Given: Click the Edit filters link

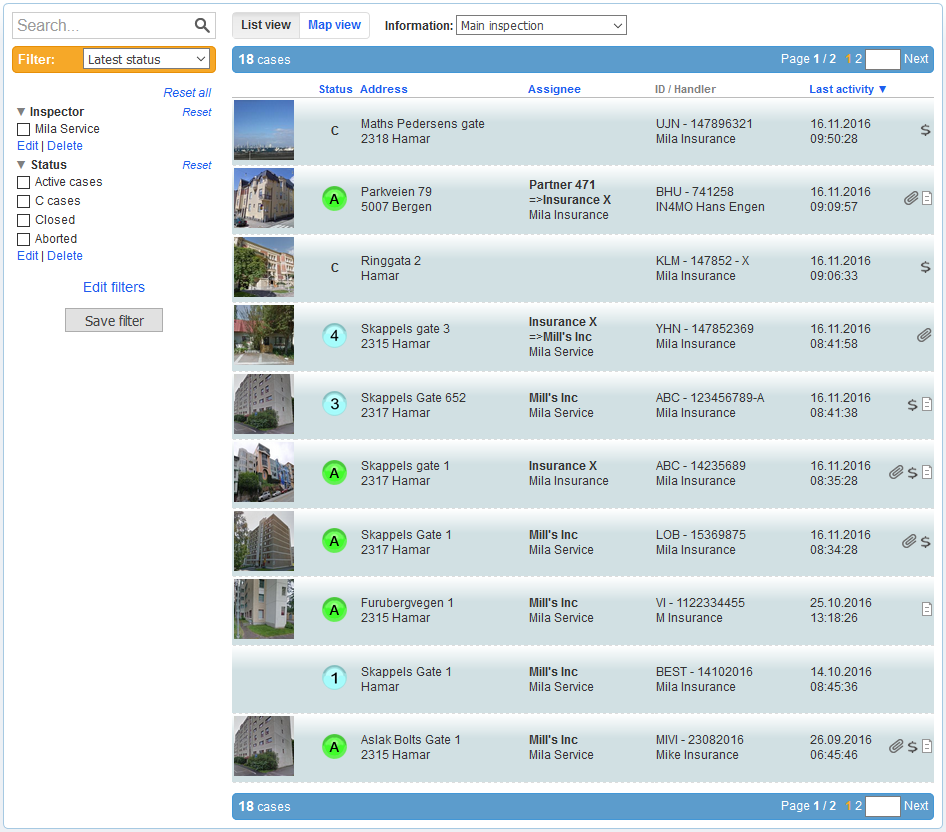Looking at the screenshot, I should click(x=114, y=287).
